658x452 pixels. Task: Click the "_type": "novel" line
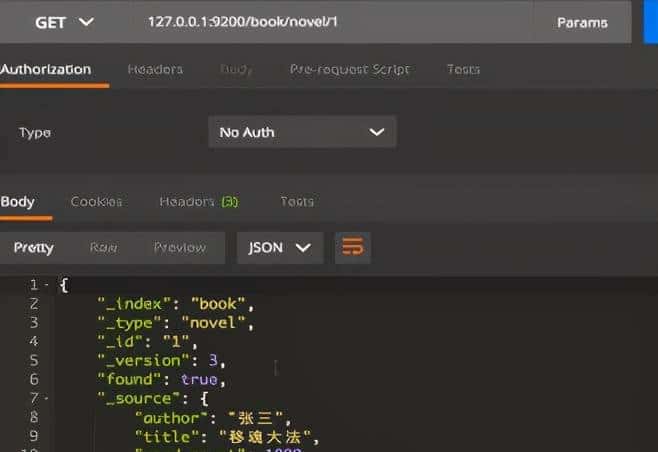pos(175,323)
